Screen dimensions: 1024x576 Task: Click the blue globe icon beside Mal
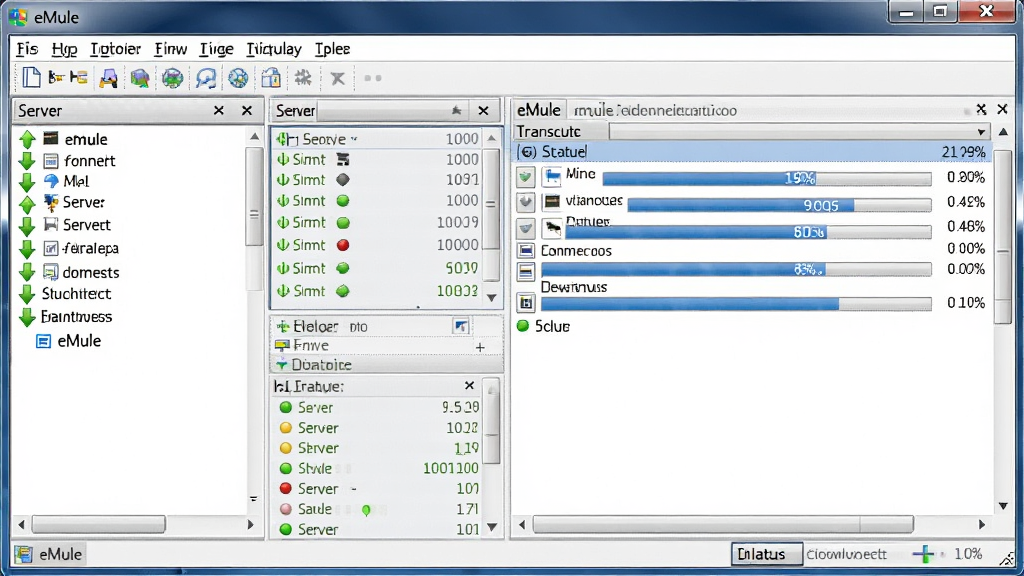pyautogui.click(x=51, y=181)
